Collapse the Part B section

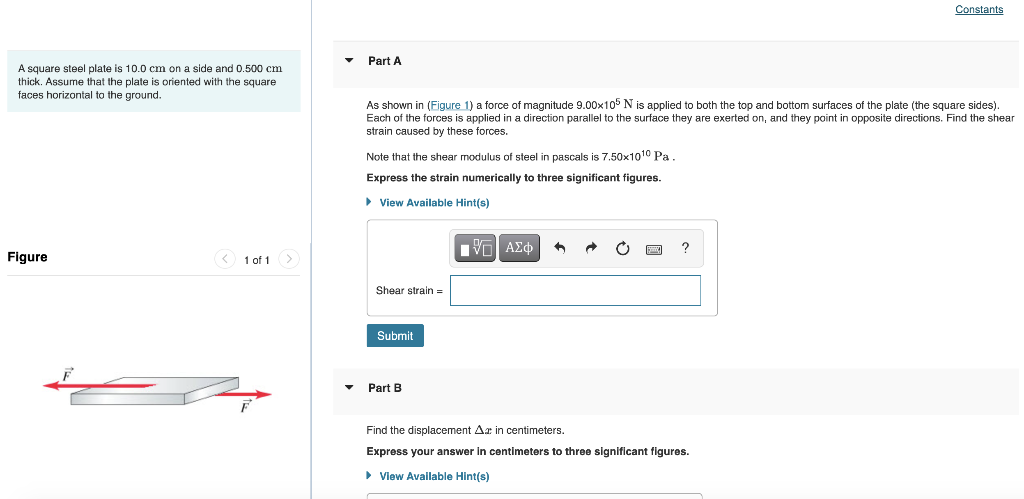coord(349,388)
